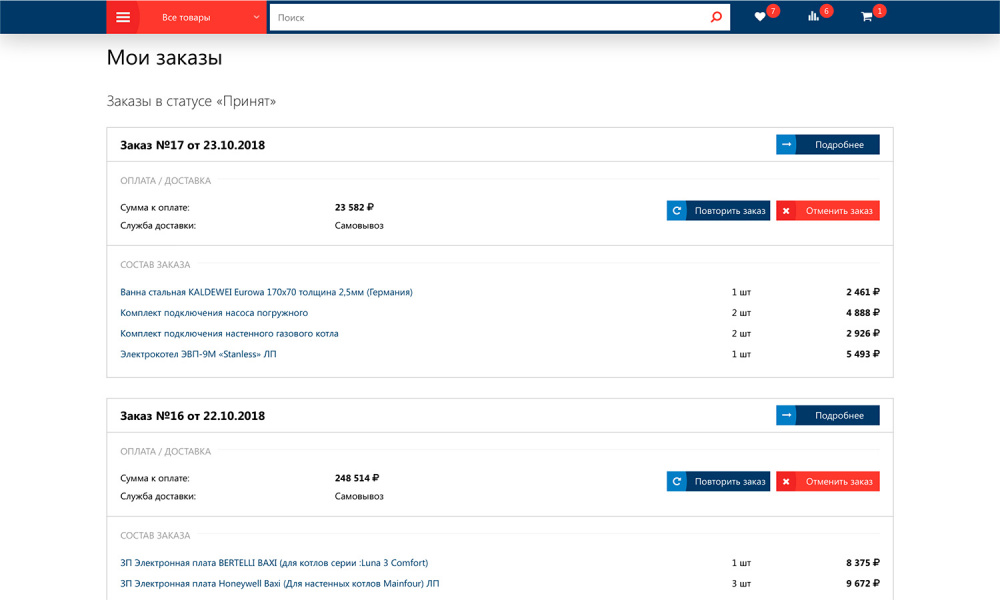Open the hamburger menu icon
This screenshot has height=600, width=1000.
(x=123, y=17)
